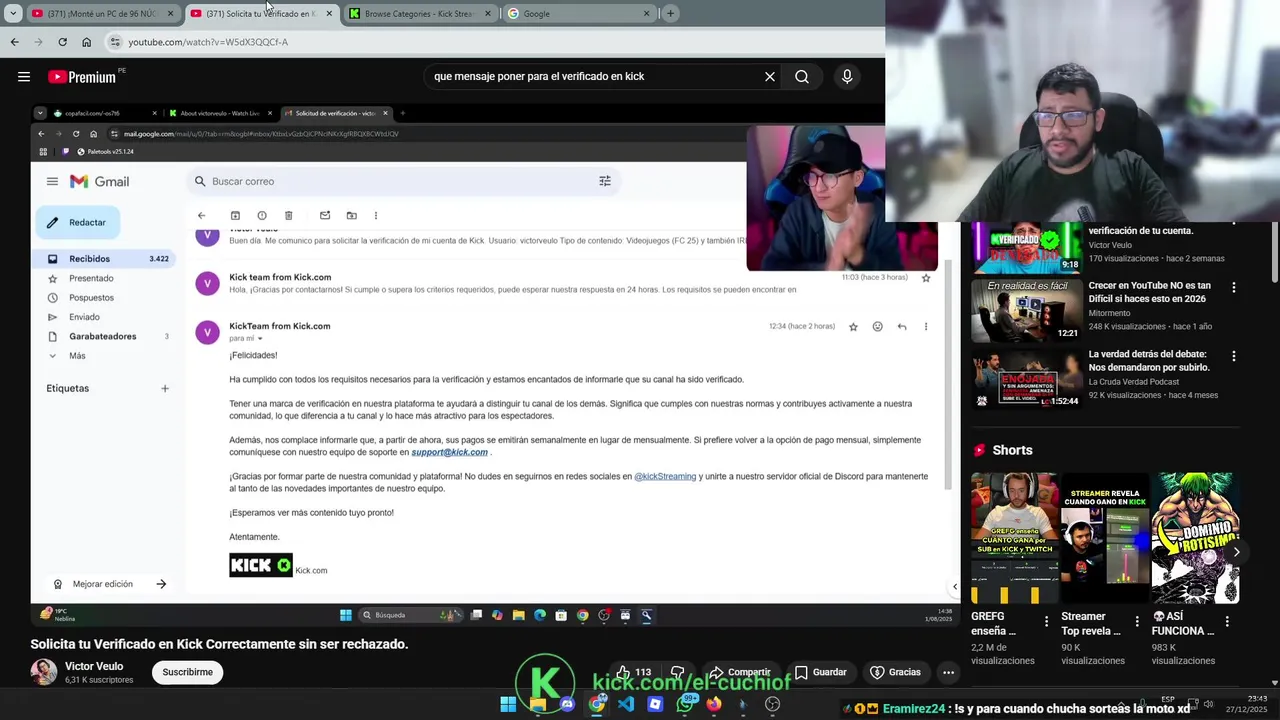Open the 'DOMINIO ROTISIMO' short thumbnail

[1195, 538]
